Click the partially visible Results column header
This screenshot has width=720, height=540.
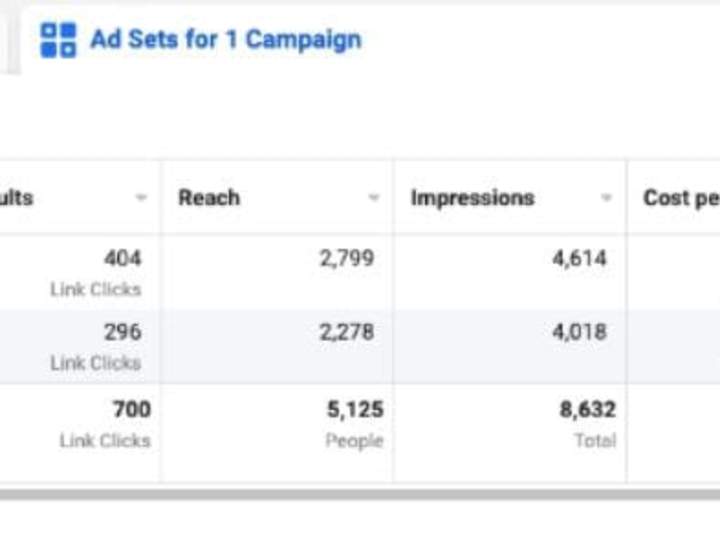click(x=17, y=198)
